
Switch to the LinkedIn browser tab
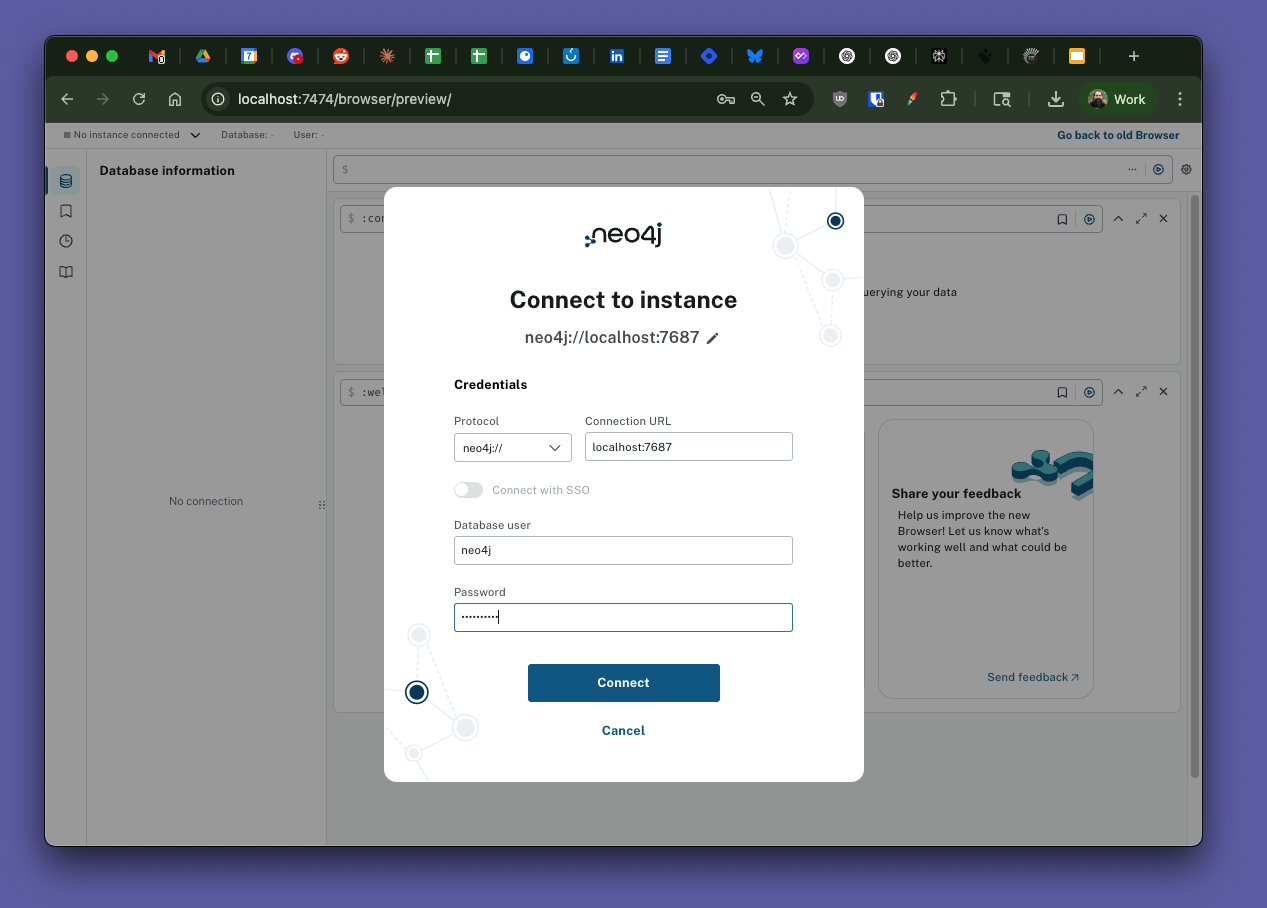coord(617,56)
